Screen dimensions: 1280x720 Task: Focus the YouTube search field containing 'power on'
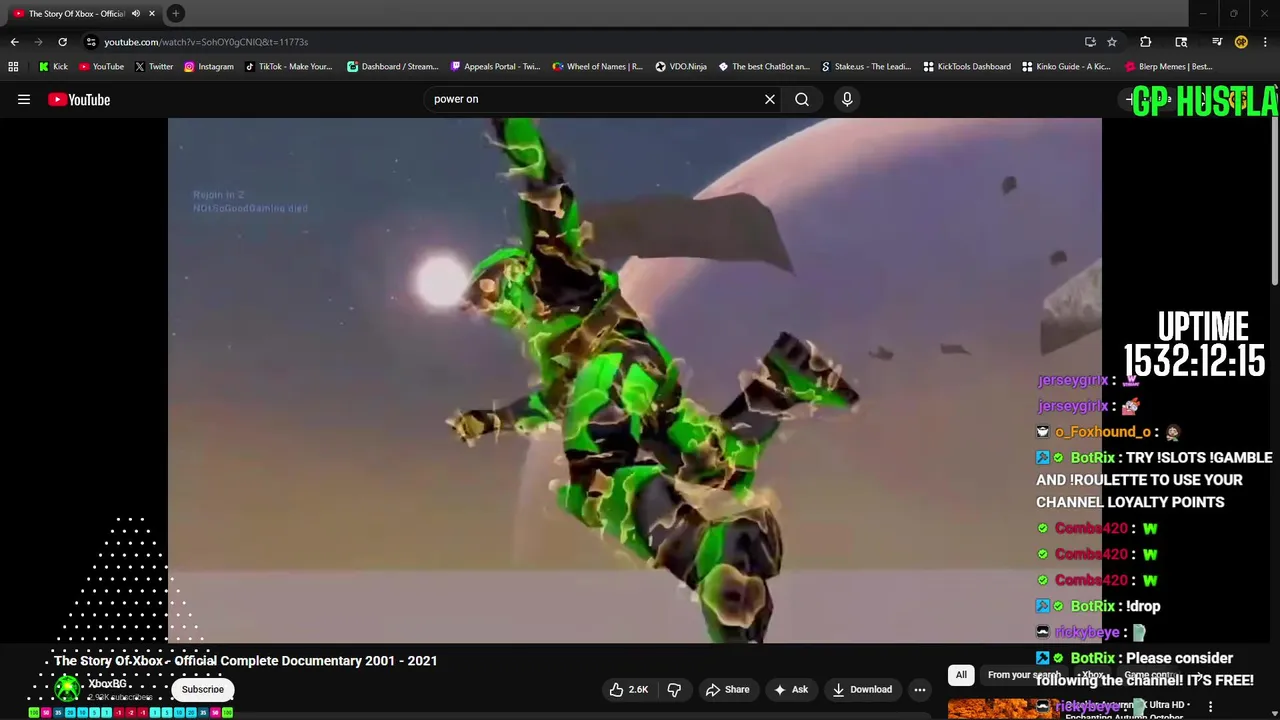click(595, 99)
